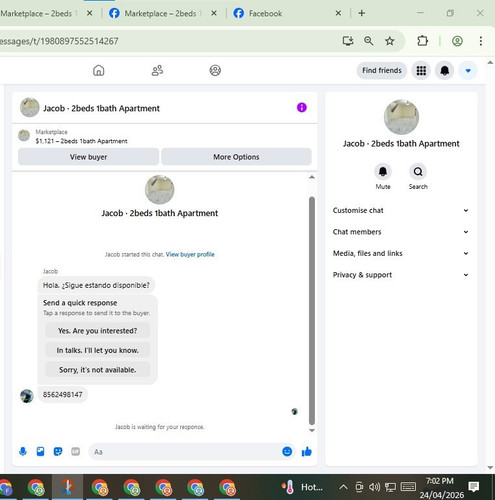The image size is (495, 500).
Task: Expand Chat members section
Action: (401, 232)
